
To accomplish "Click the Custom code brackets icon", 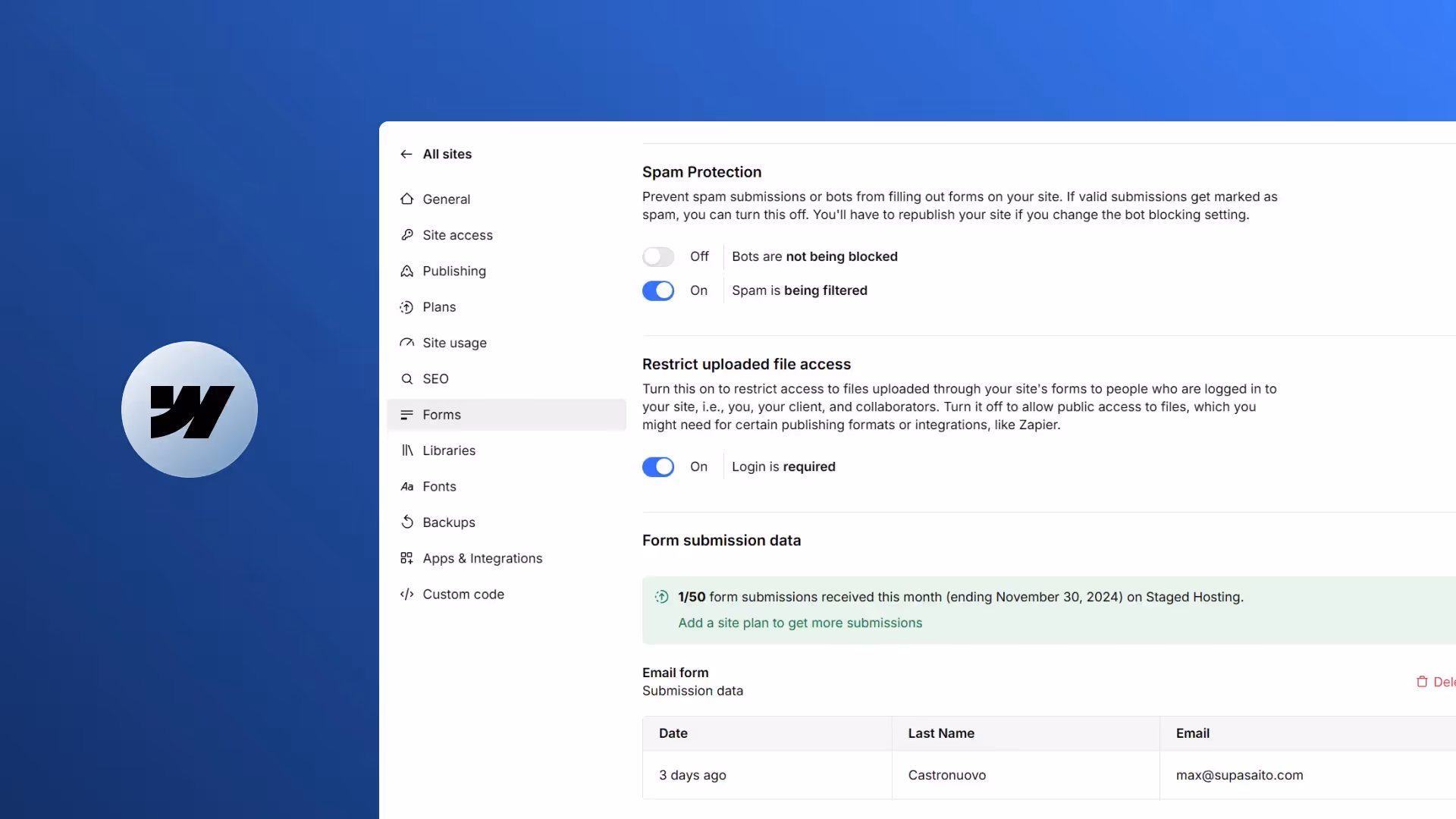I will click(407, 594).
